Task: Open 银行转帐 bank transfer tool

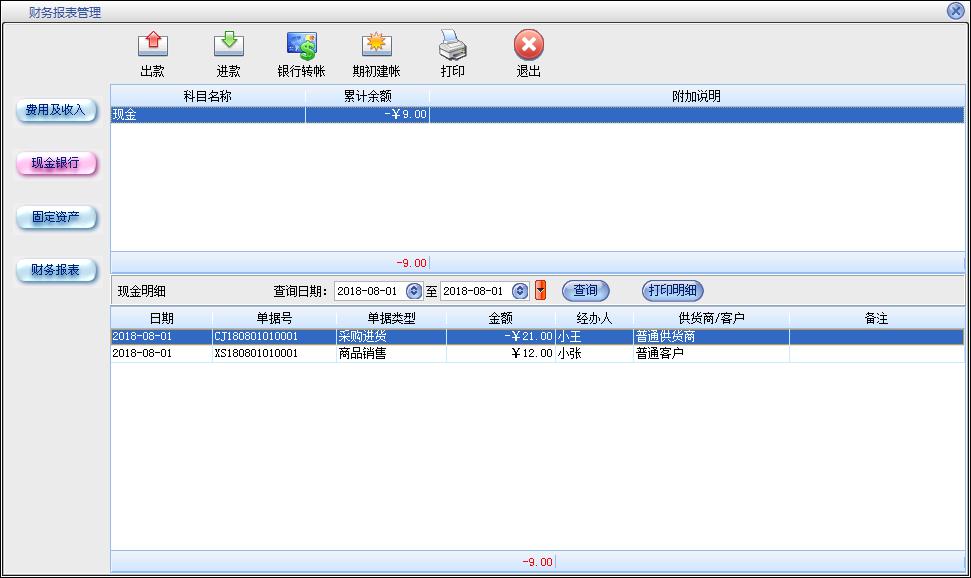Action: [301, 46]
